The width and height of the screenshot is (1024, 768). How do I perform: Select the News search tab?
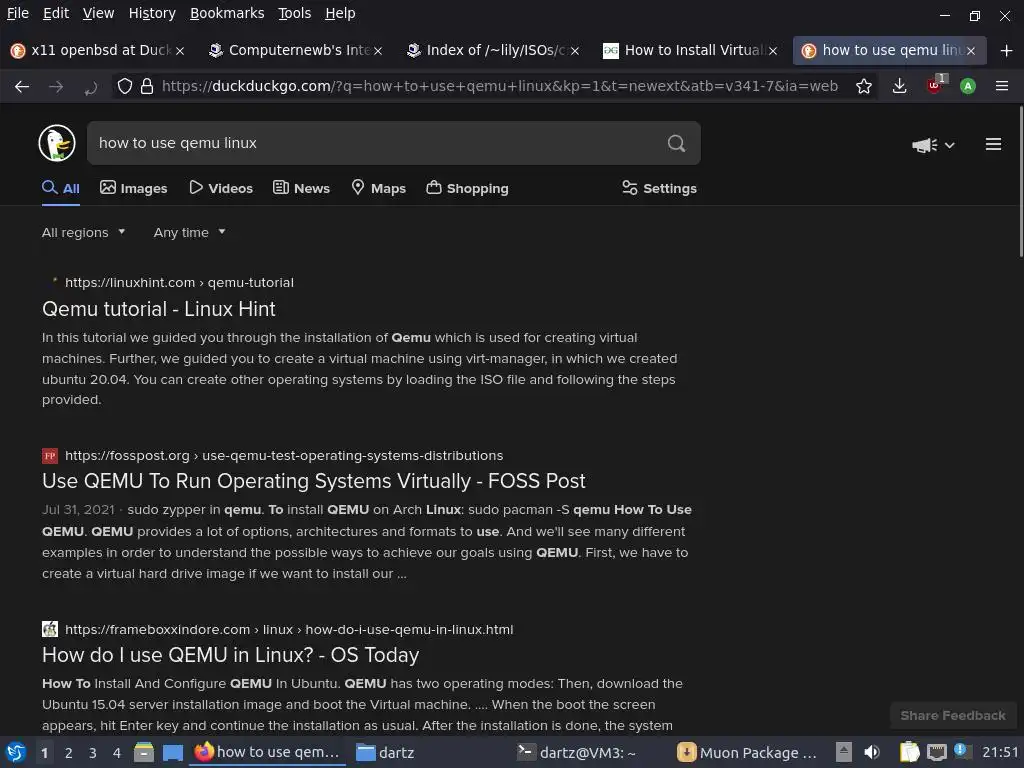tap(301, 188)
